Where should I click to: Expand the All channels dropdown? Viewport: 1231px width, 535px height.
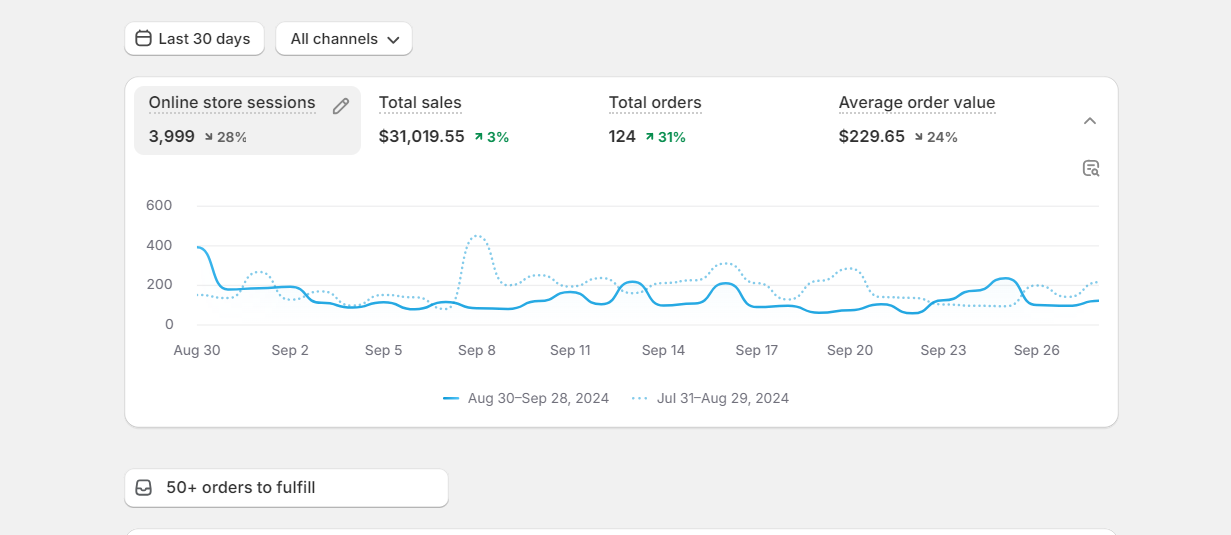tap(344, 39)
